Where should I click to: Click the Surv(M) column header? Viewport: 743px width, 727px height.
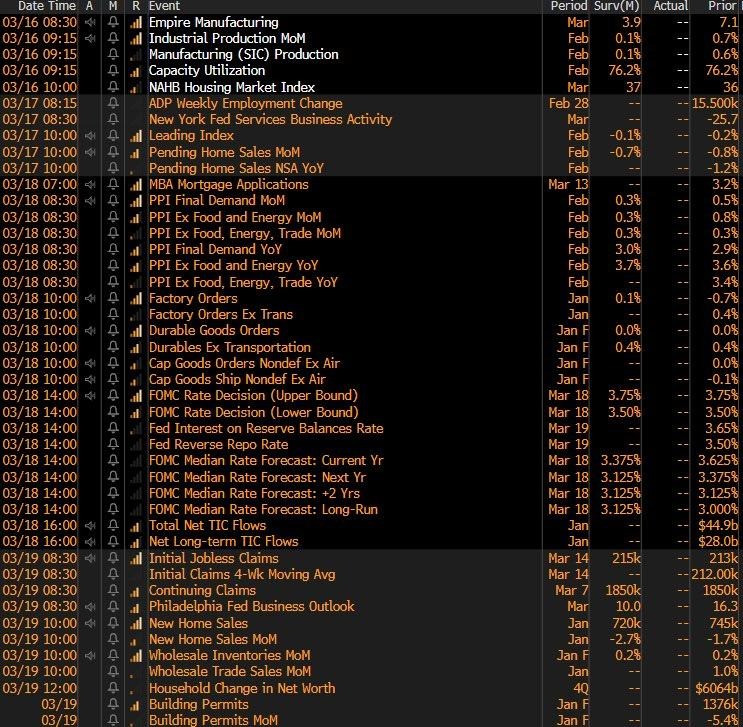point(619,6)
